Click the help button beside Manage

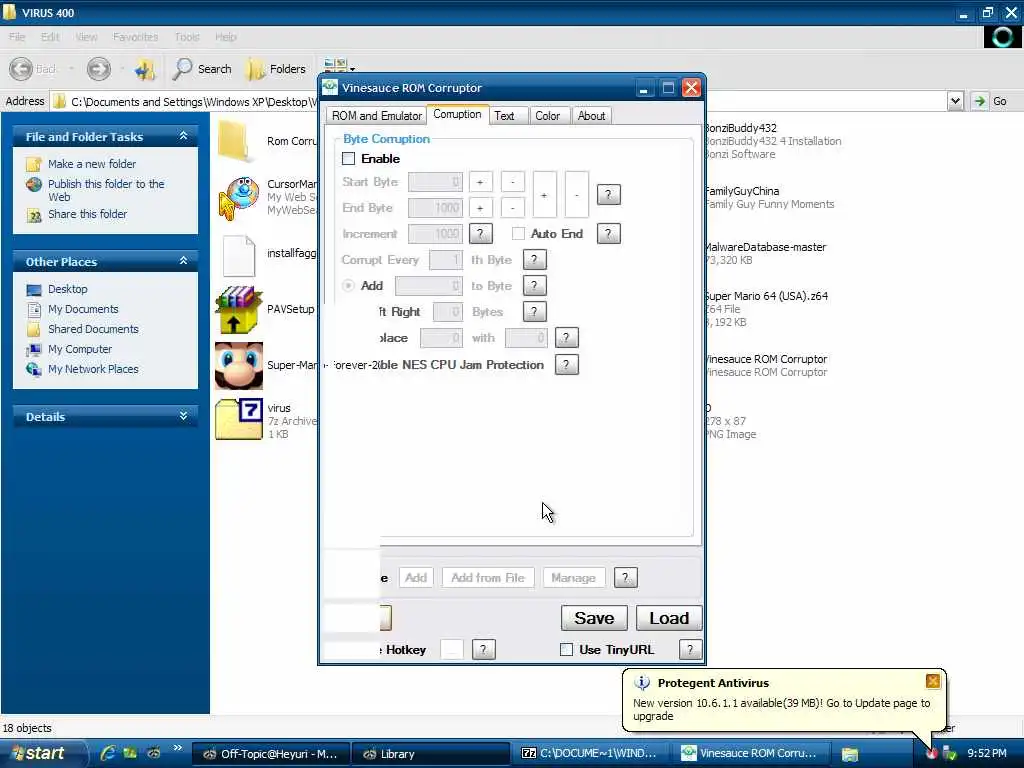point(626,577)
